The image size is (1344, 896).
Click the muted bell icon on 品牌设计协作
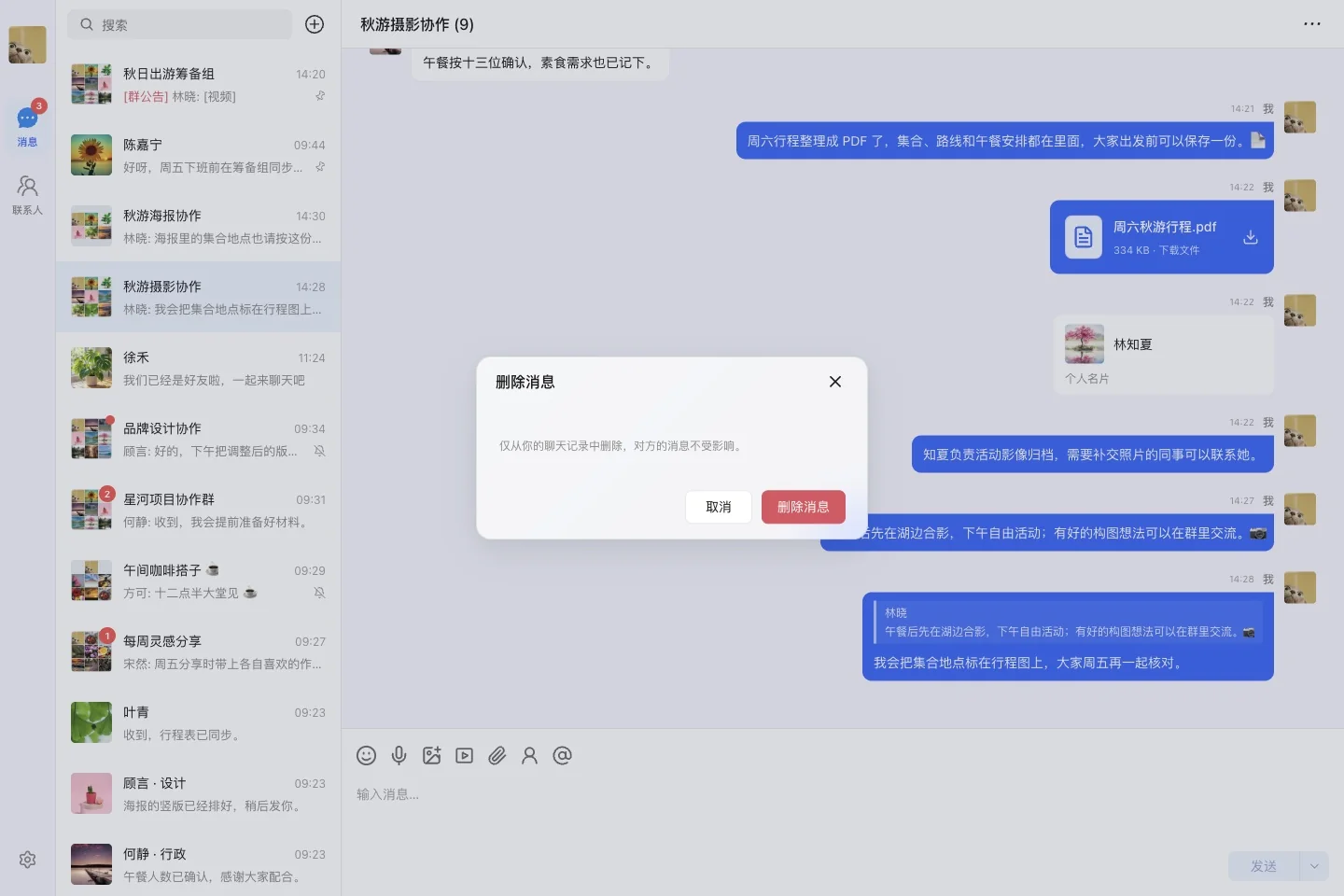tap(319, 451)
